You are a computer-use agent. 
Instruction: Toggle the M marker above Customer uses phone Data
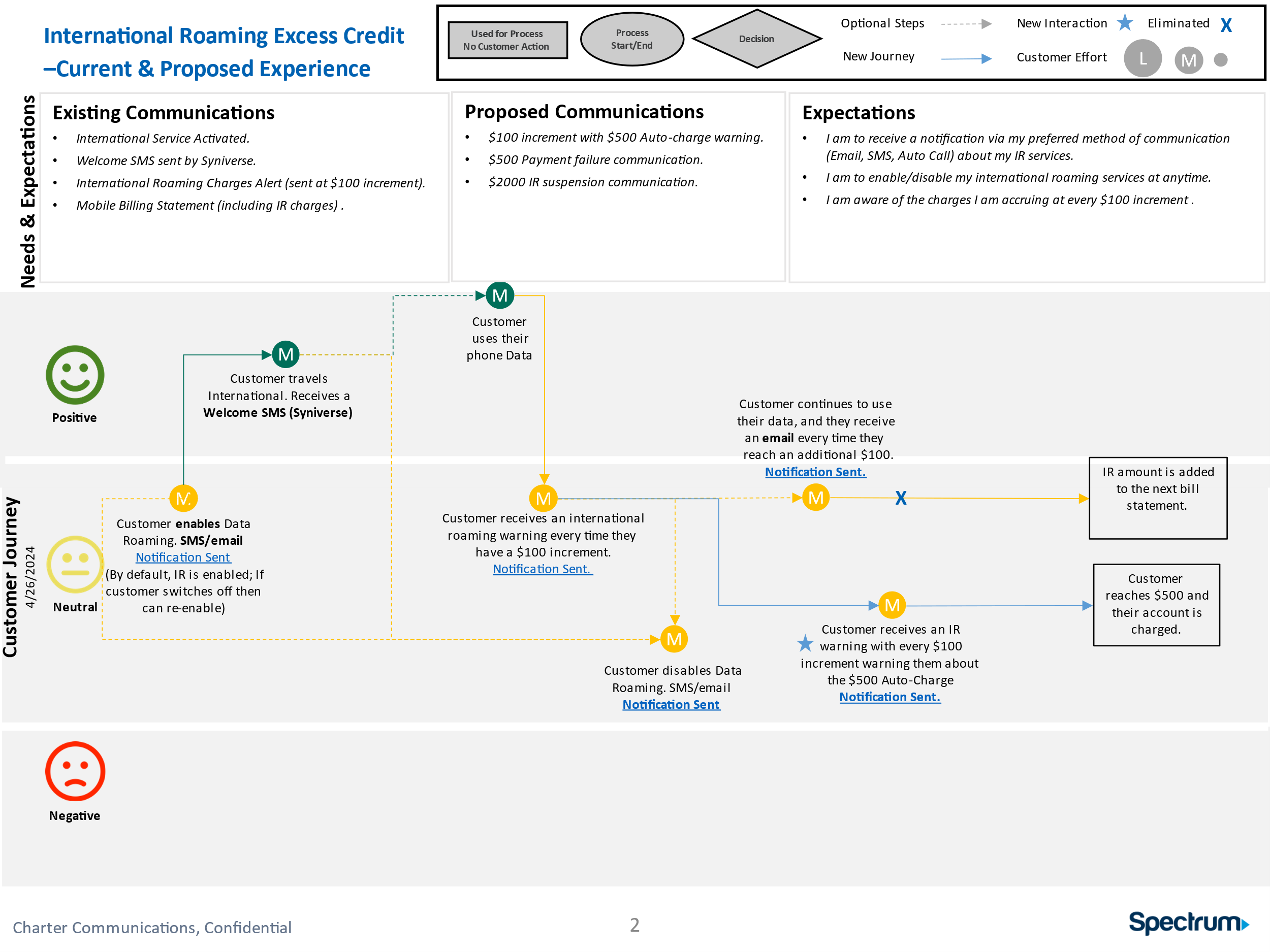point(499,295)
